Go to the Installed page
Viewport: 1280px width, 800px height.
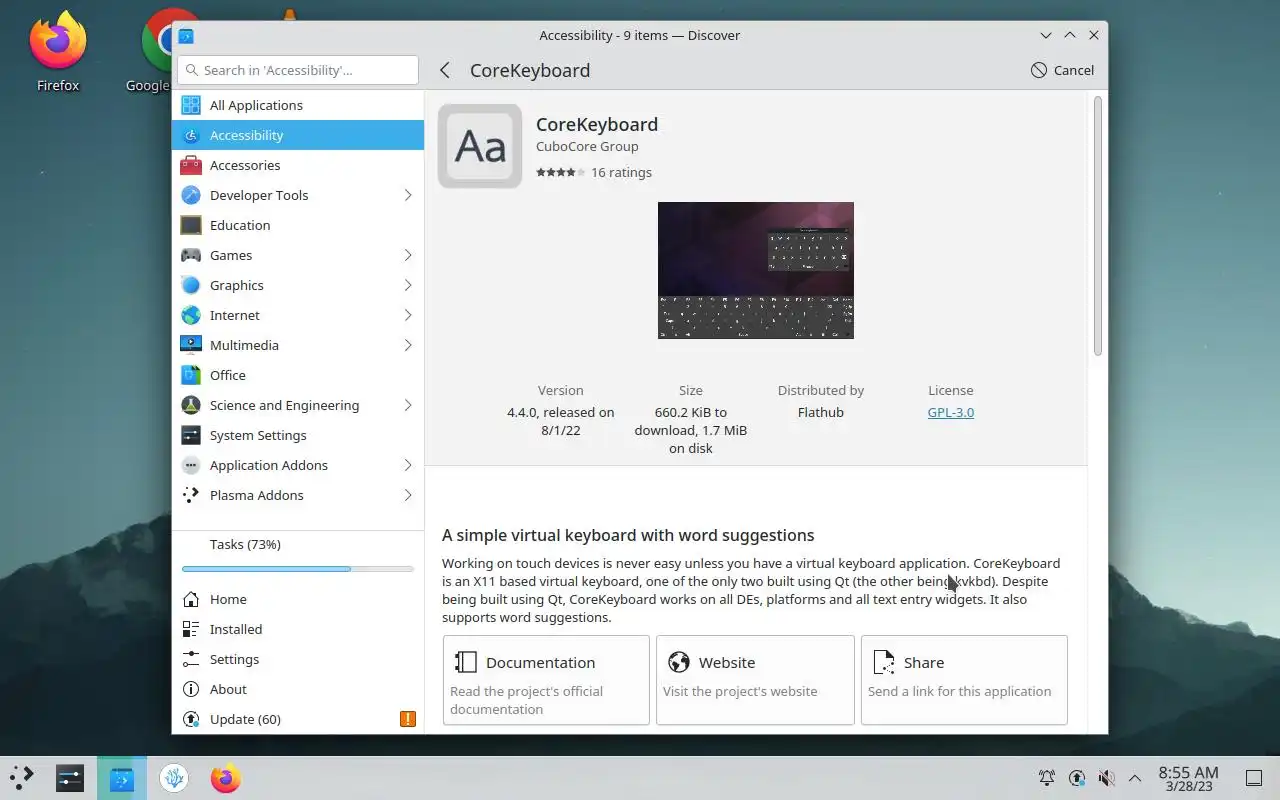pyautogui.click(x=298, y=629)
